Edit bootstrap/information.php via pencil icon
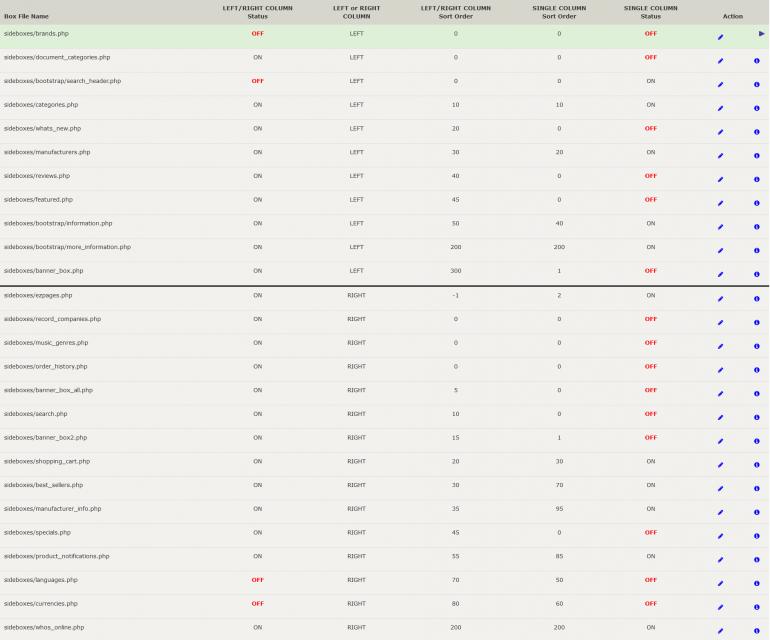The image size is (770, 640). (x=720, y=227)
